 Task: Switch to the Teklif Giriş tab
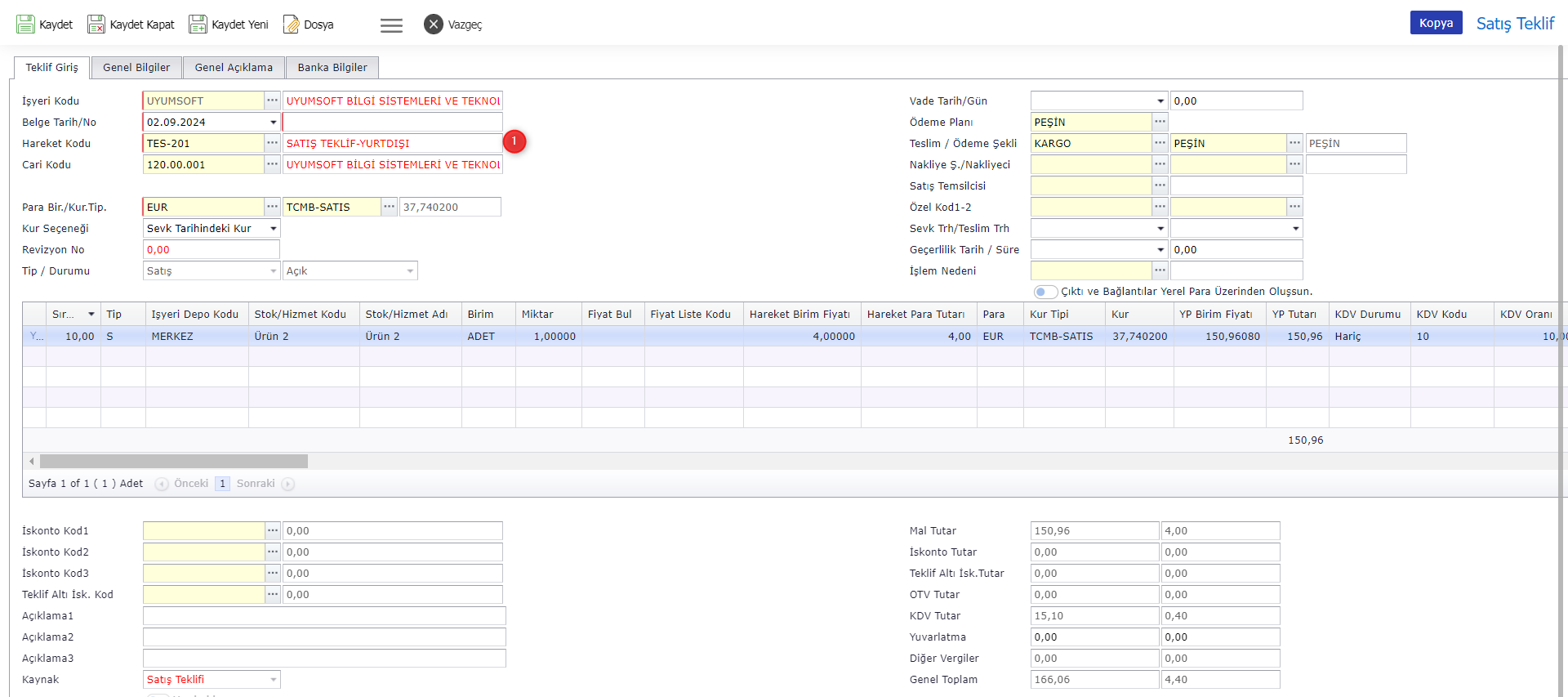coord(52,68)
